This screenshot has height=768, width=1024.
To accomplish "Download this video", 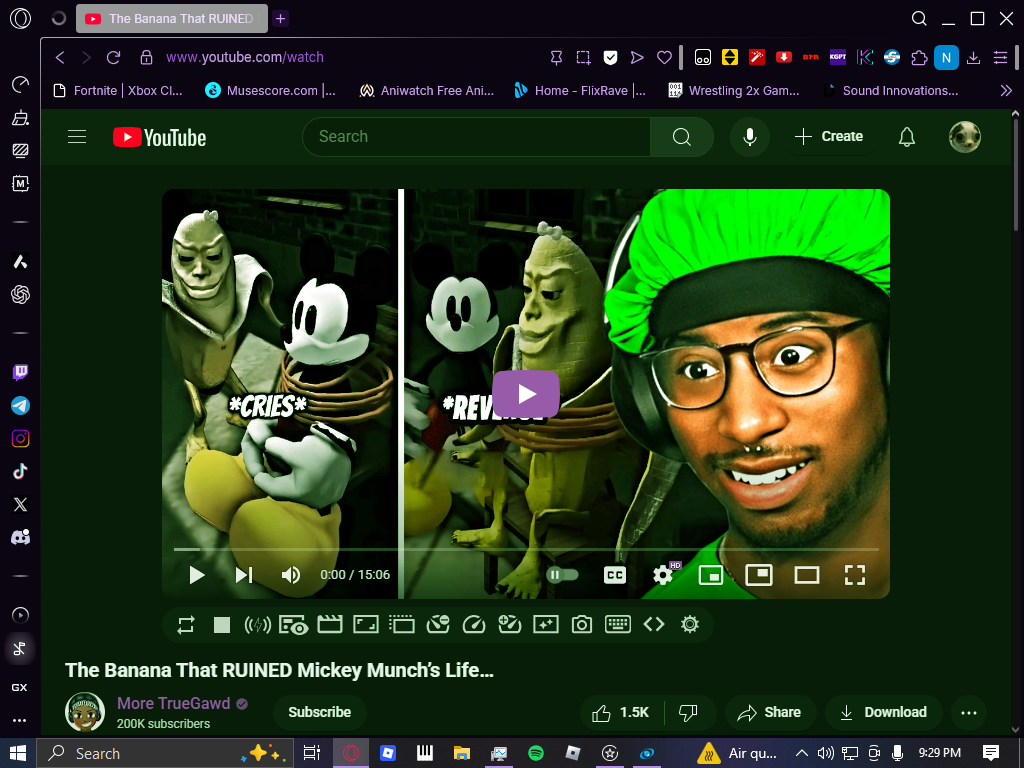I will tap(884, 712).
